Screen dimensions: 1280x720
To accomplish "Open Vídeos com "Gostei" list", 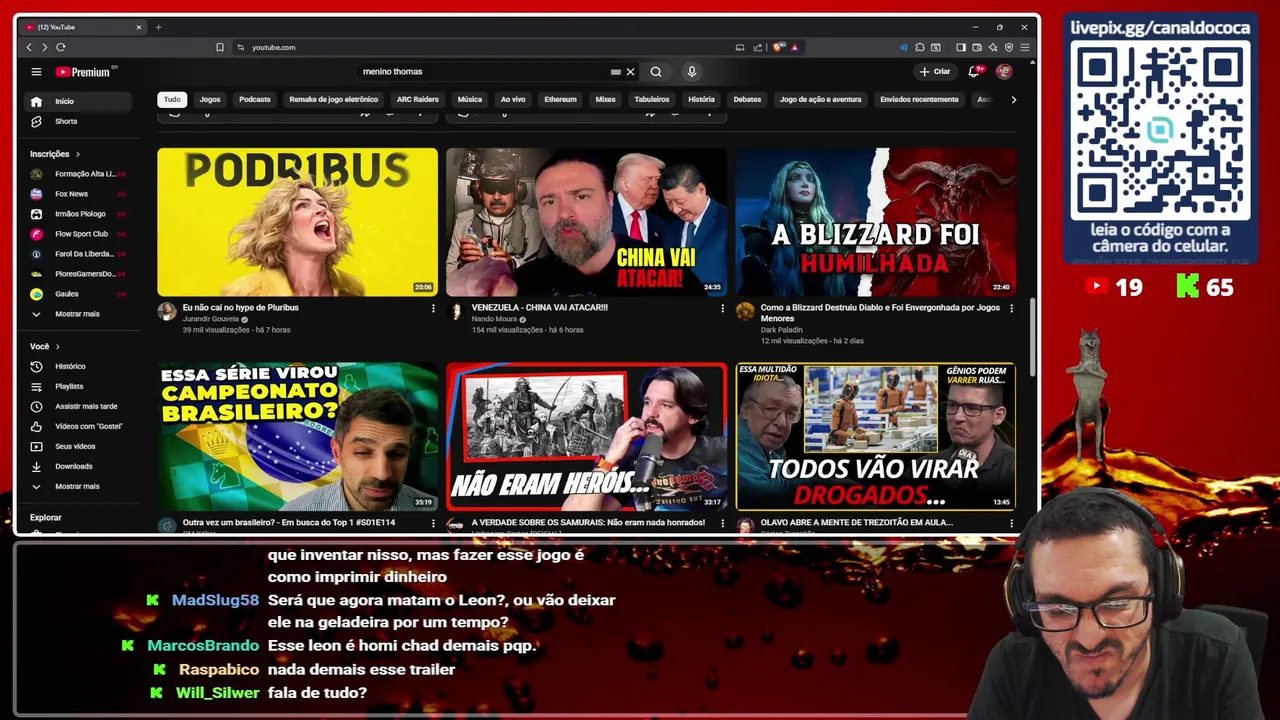I will point(78,426).
